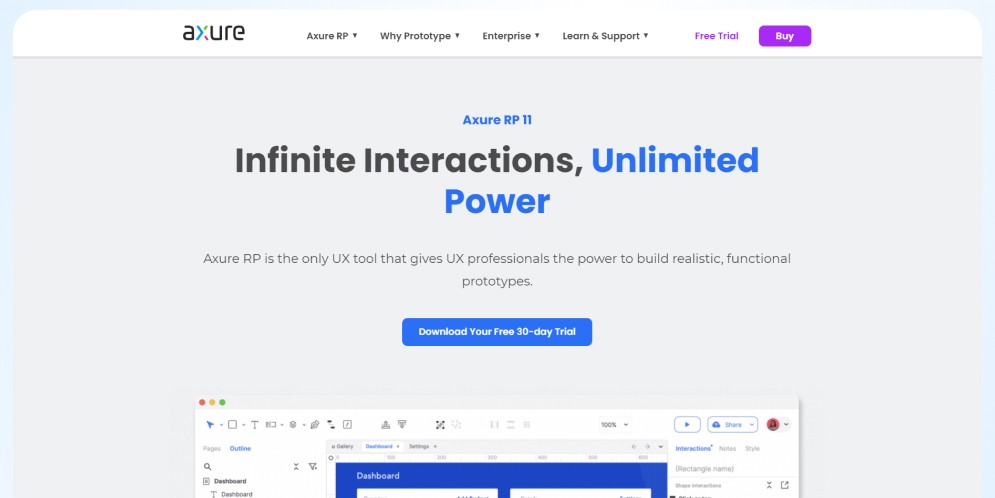Image resolution: width=995 pixels, height=498 pixels.
Task: Click the Preview play button
Action: point(687,424)
